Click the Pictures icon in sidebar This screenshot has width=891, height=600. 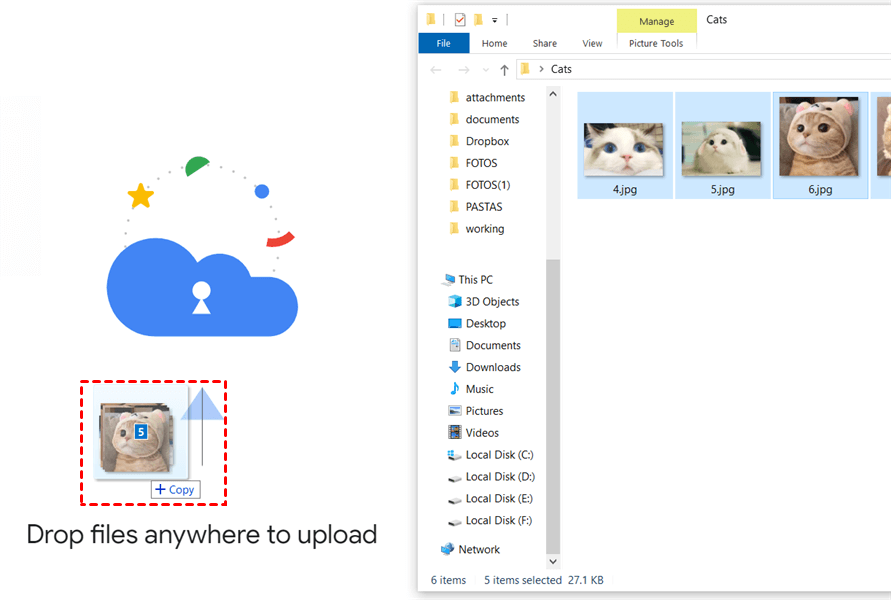tap(455, 411)
